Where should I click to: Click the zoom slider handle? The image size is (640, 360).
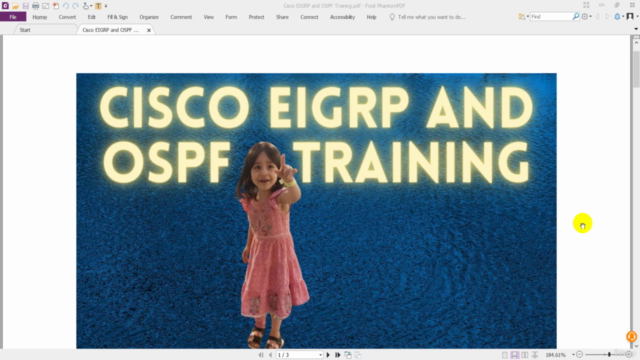tap(609, 355)
